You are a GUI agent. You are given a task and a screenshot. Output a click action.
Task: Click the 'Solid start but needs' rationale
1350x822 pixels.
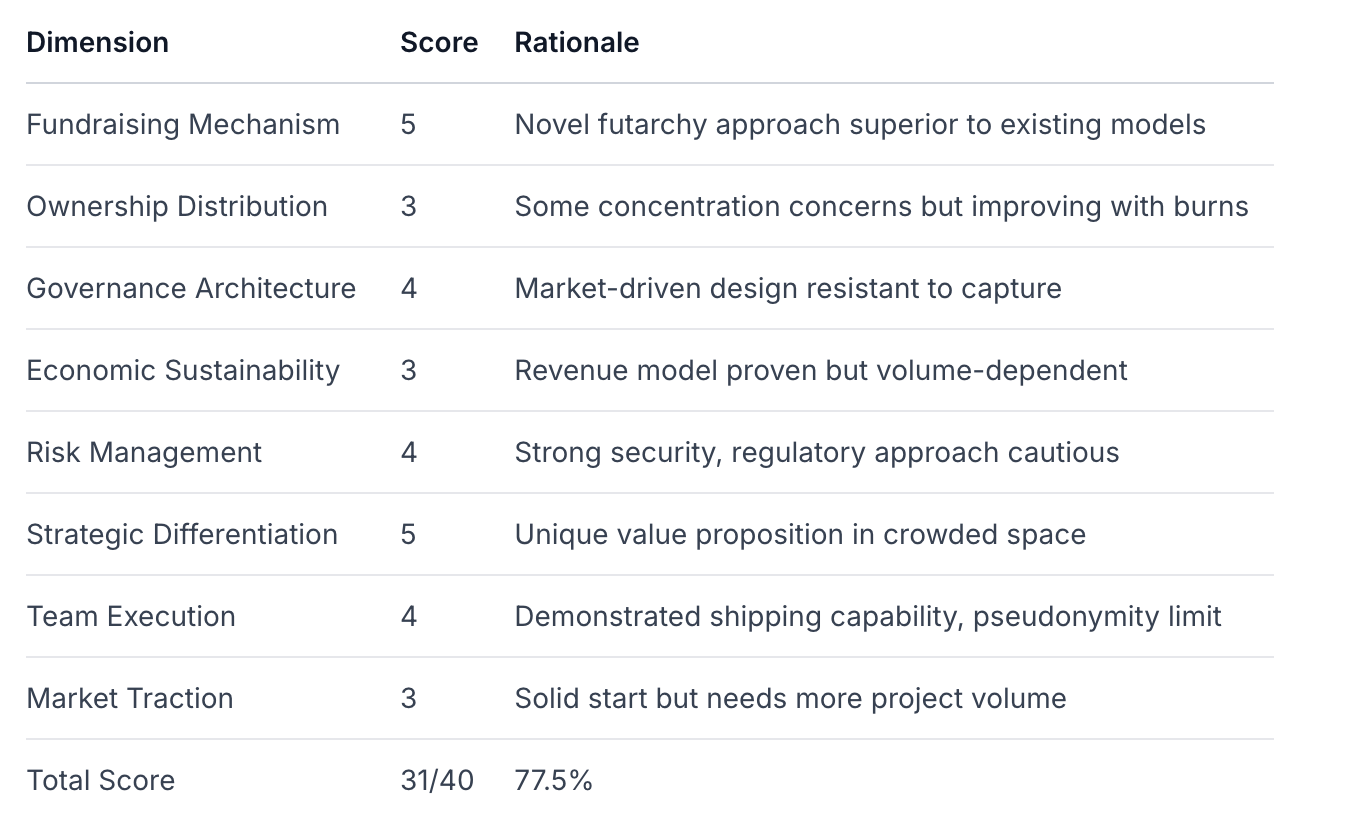[790, 699]
